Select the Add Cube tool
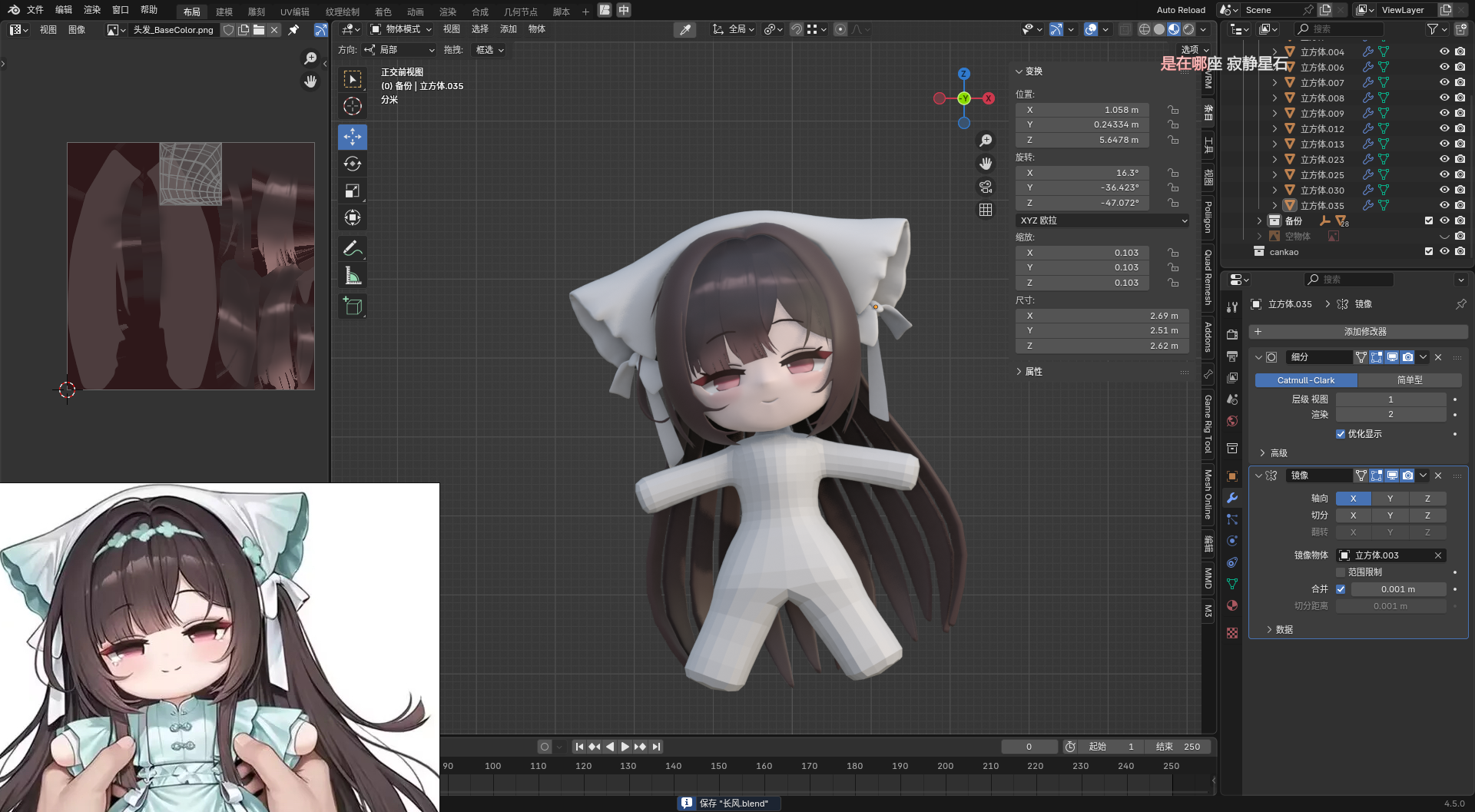This screenshot has width=1475, height=812. 353,306
